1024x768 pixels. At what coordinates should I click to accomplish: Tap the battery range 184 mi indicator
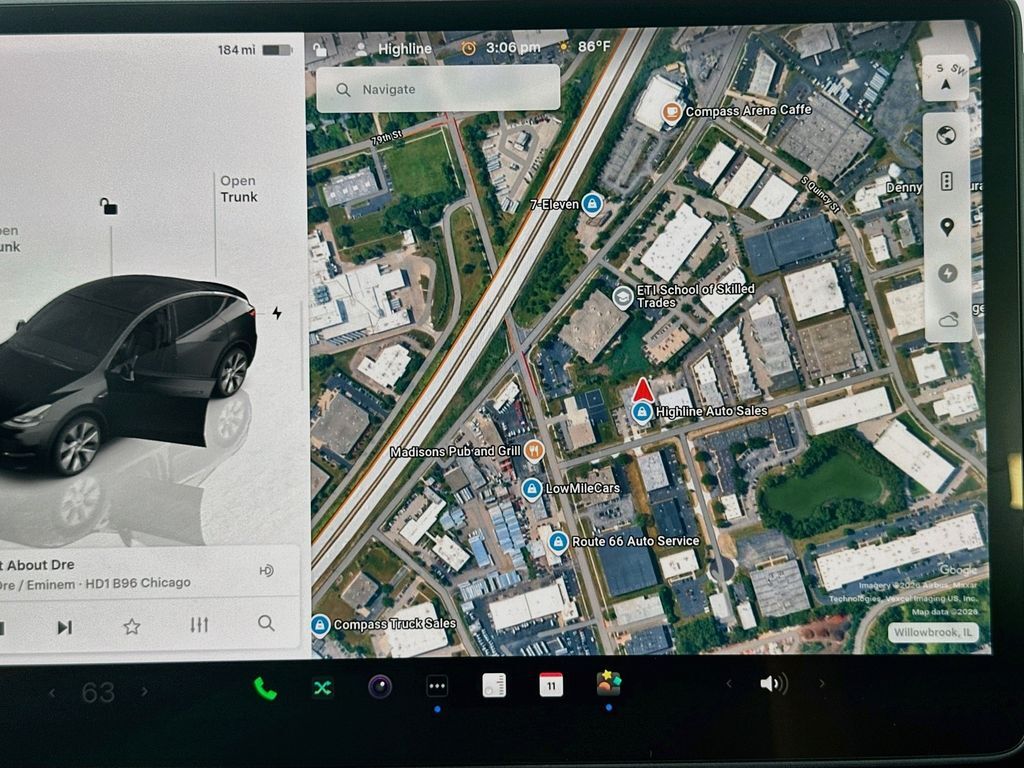click(255, 50)
